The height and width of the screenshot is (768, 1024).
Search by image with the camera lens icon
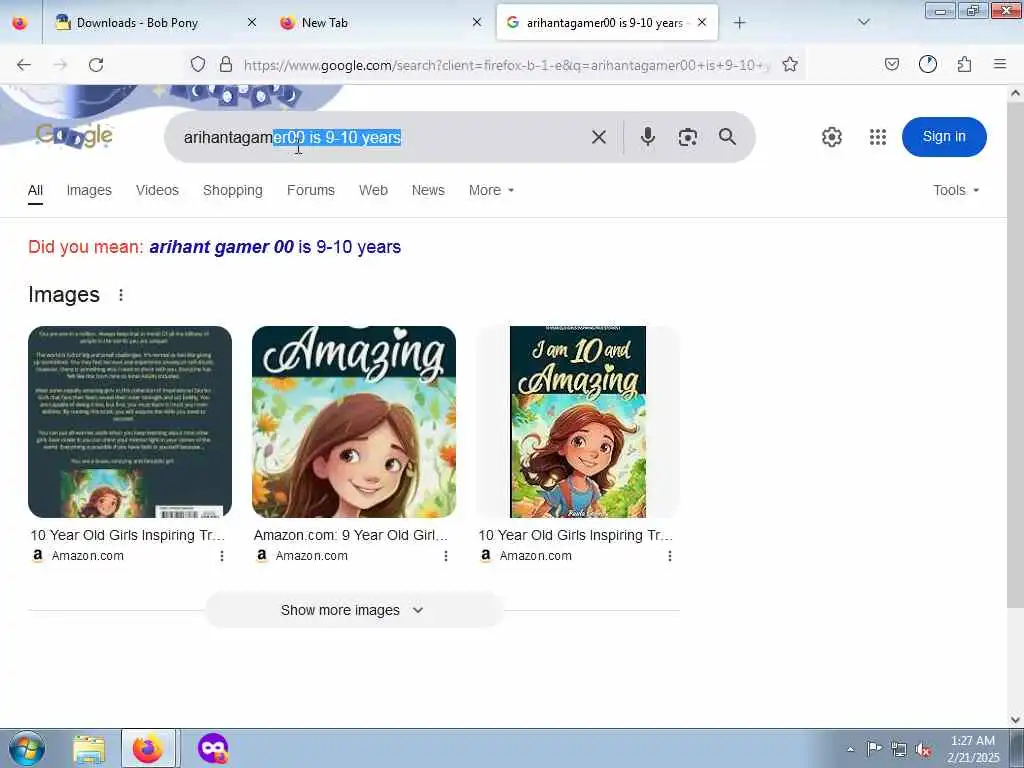tap(688, 137)
